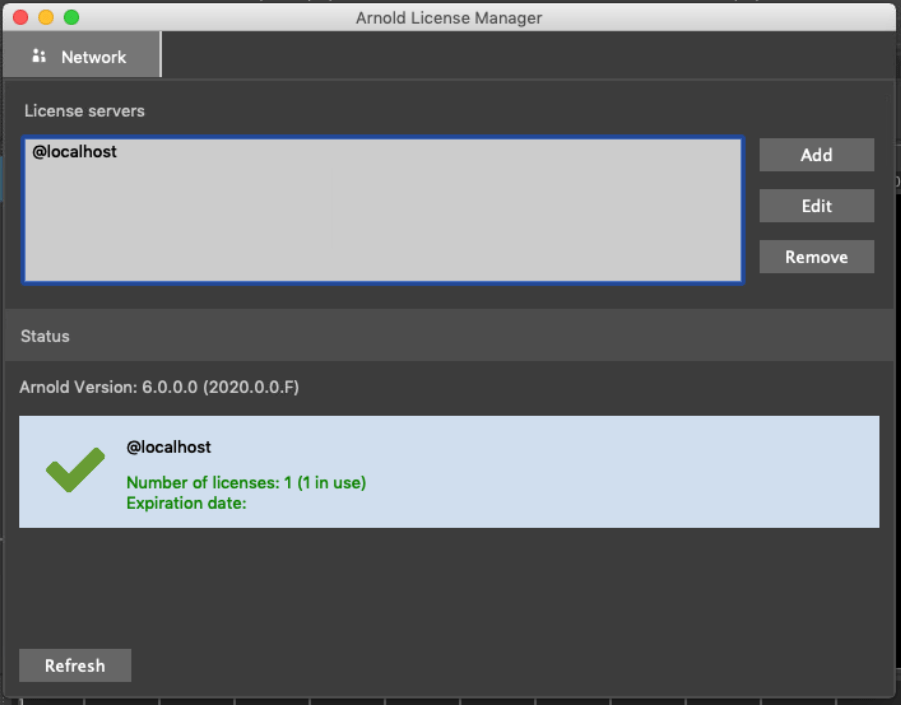Click the @localhost status entry title
Image resolution: width=901 pixels, height=705 pixels.
point(168,447)
